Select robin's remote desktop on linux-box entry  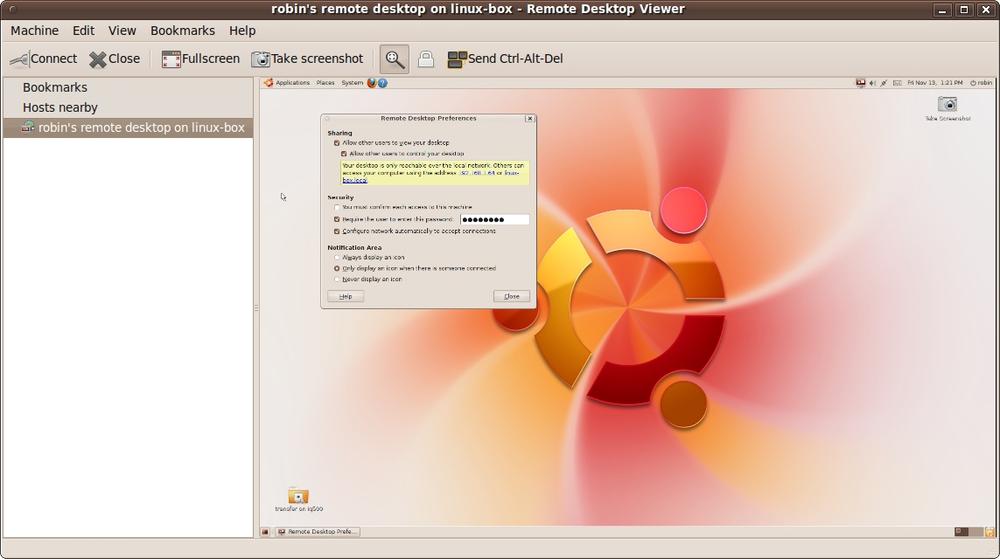[x=128, y=127]
